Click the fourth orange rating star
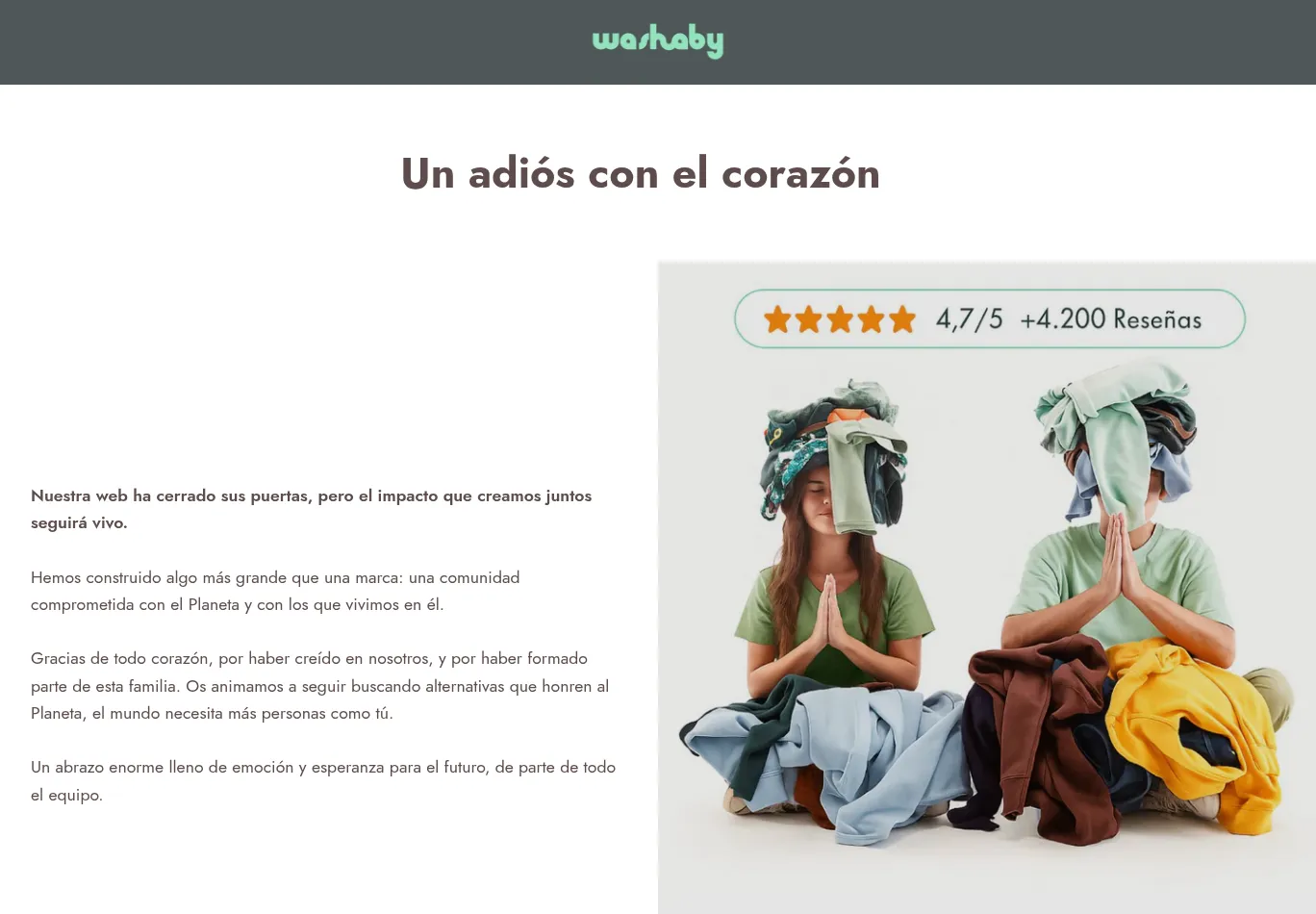This screenshot has height=914, width=1316. pyautogui.click(x=871, y=319)
